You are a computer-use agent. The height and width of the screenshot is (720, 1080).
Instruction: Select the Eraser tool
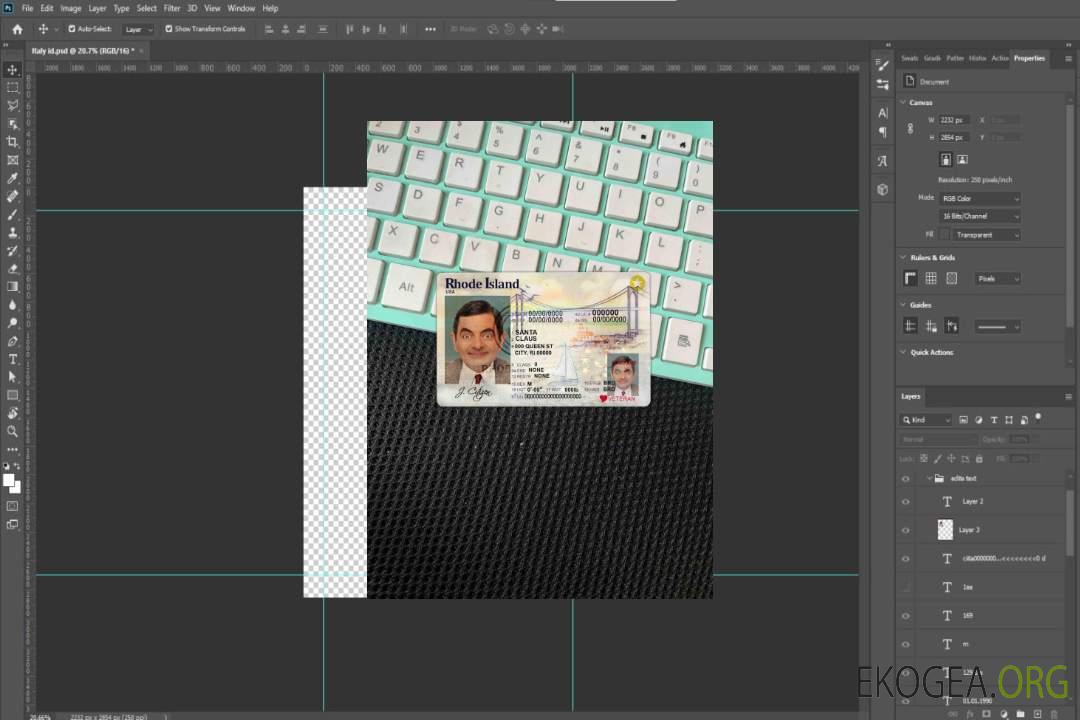coord(12,269)
